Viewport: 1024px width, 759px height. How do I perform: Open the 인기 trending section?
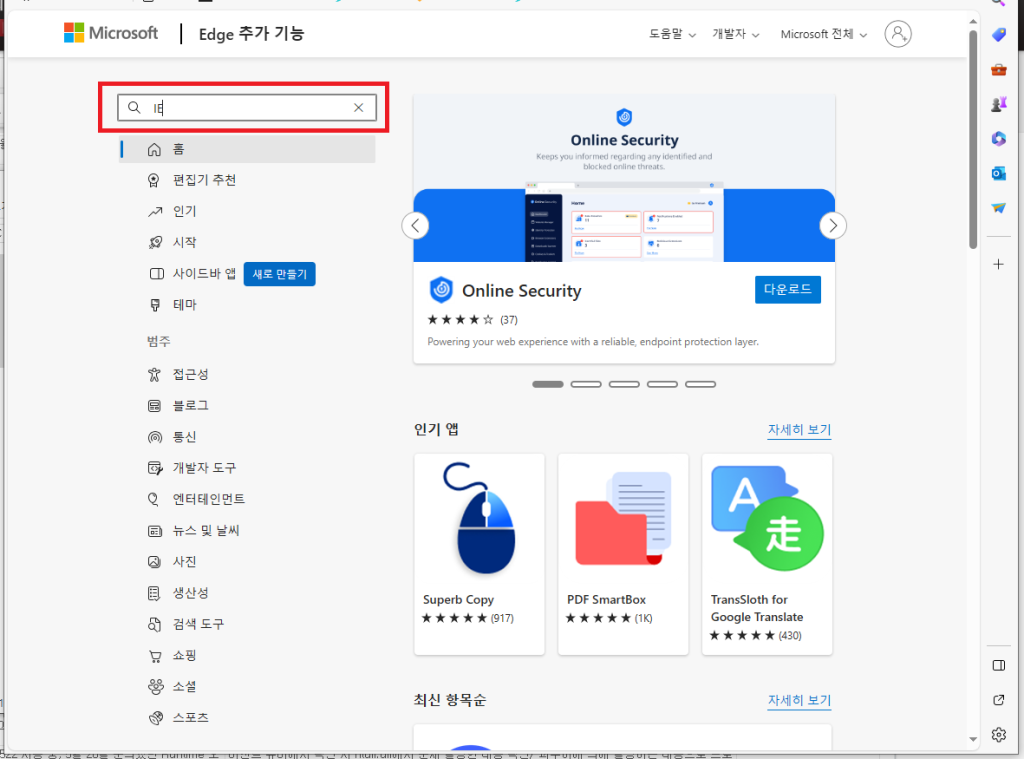pos(184,211)
